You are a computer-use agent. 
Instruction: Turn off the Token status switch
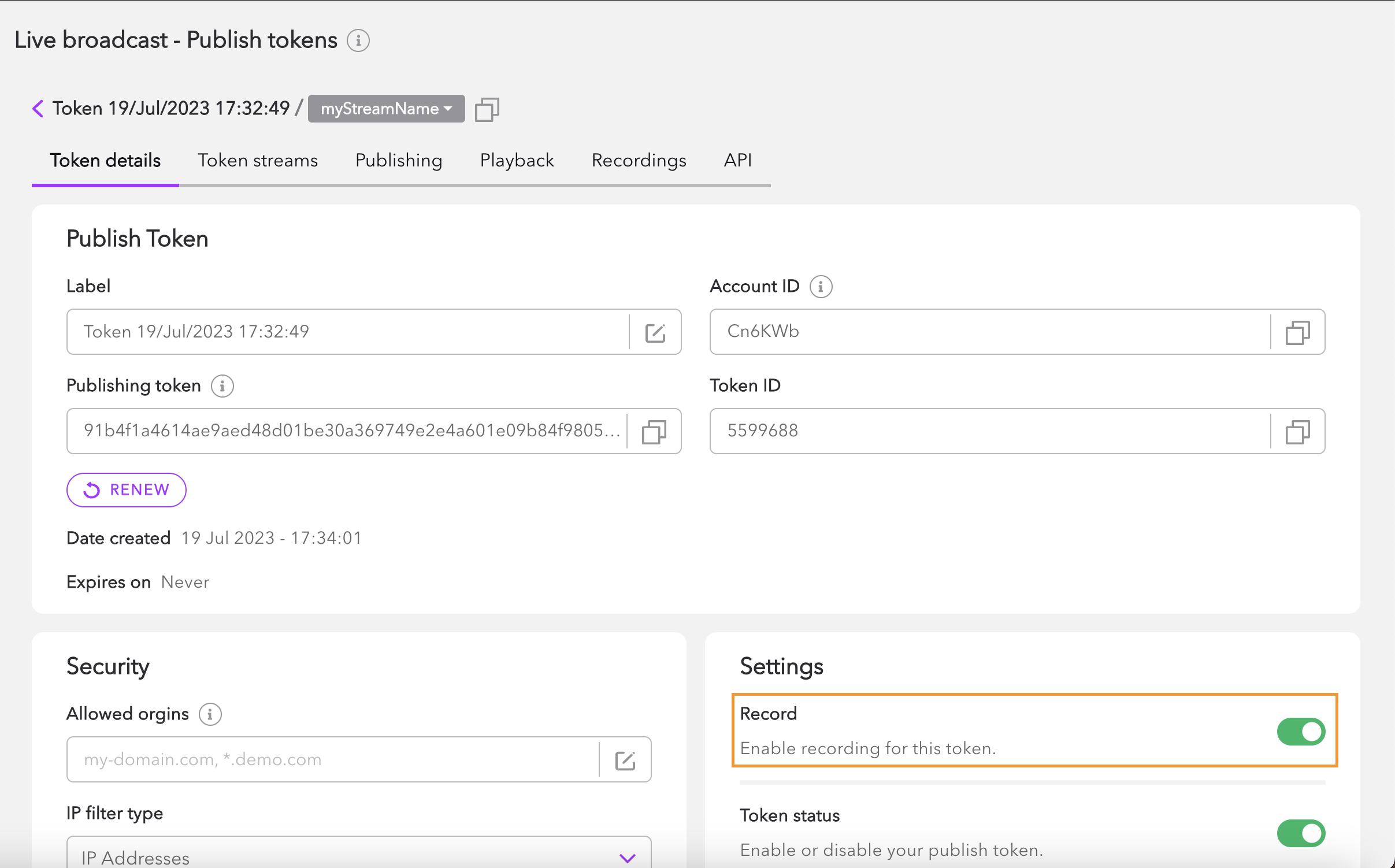1300,833
